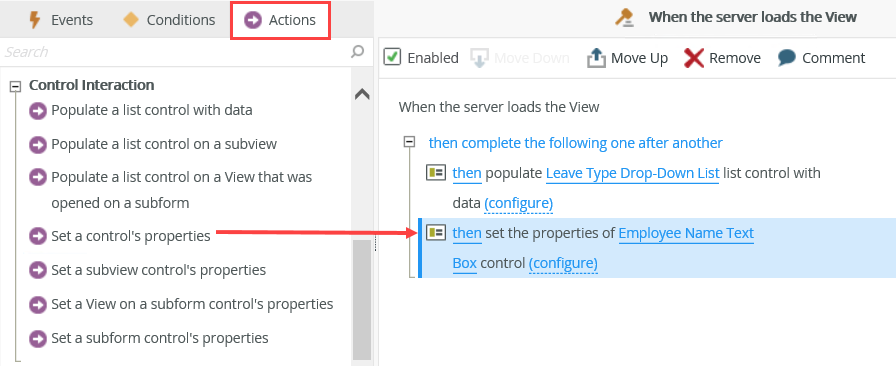Click the orange diamond Conditions icon
The width and height of the screenshot is (896, 366).
131,20
